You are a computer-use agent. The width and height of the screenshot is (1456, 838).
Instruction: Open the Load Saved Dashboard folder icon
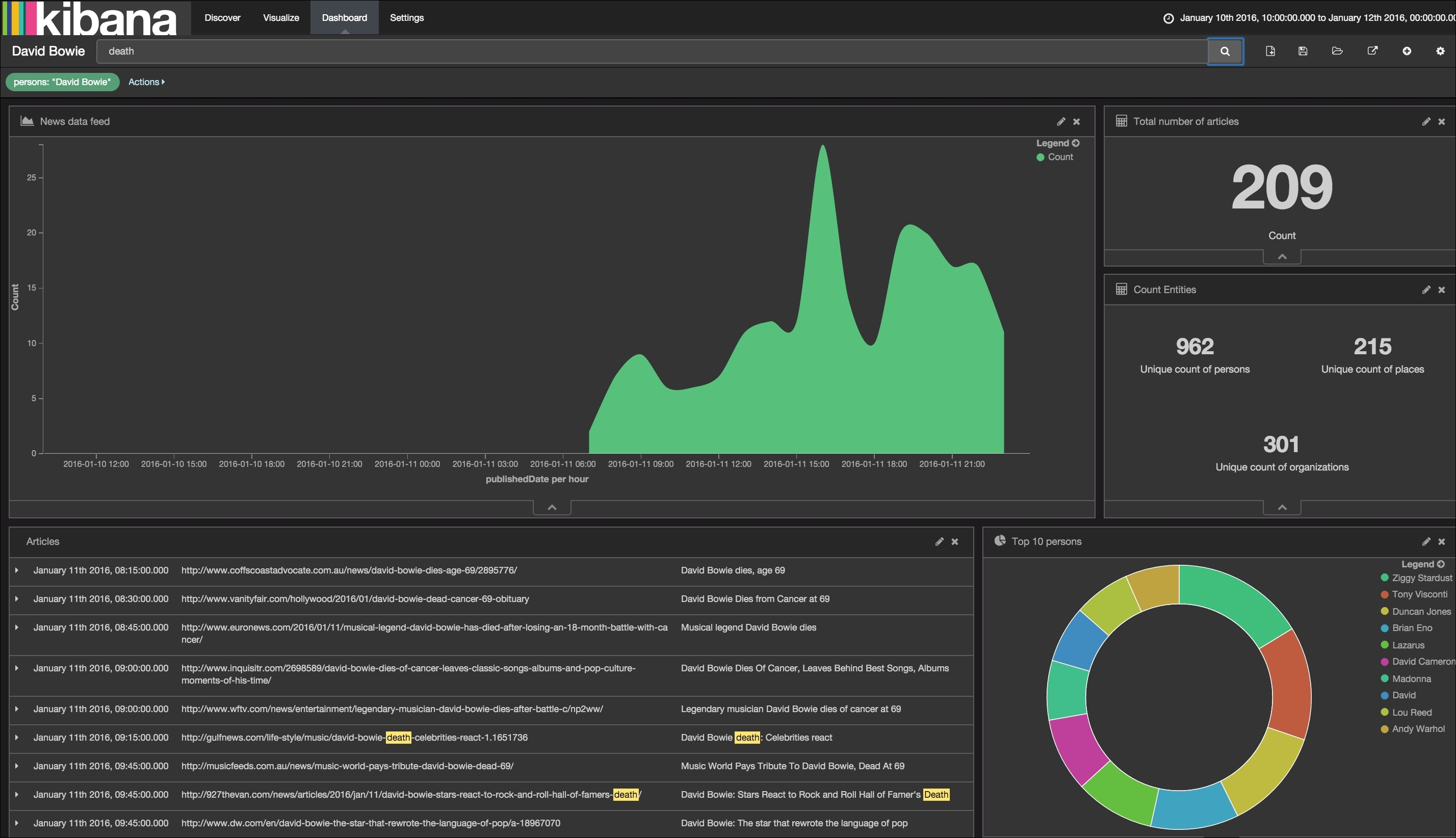pos(1337,51)
